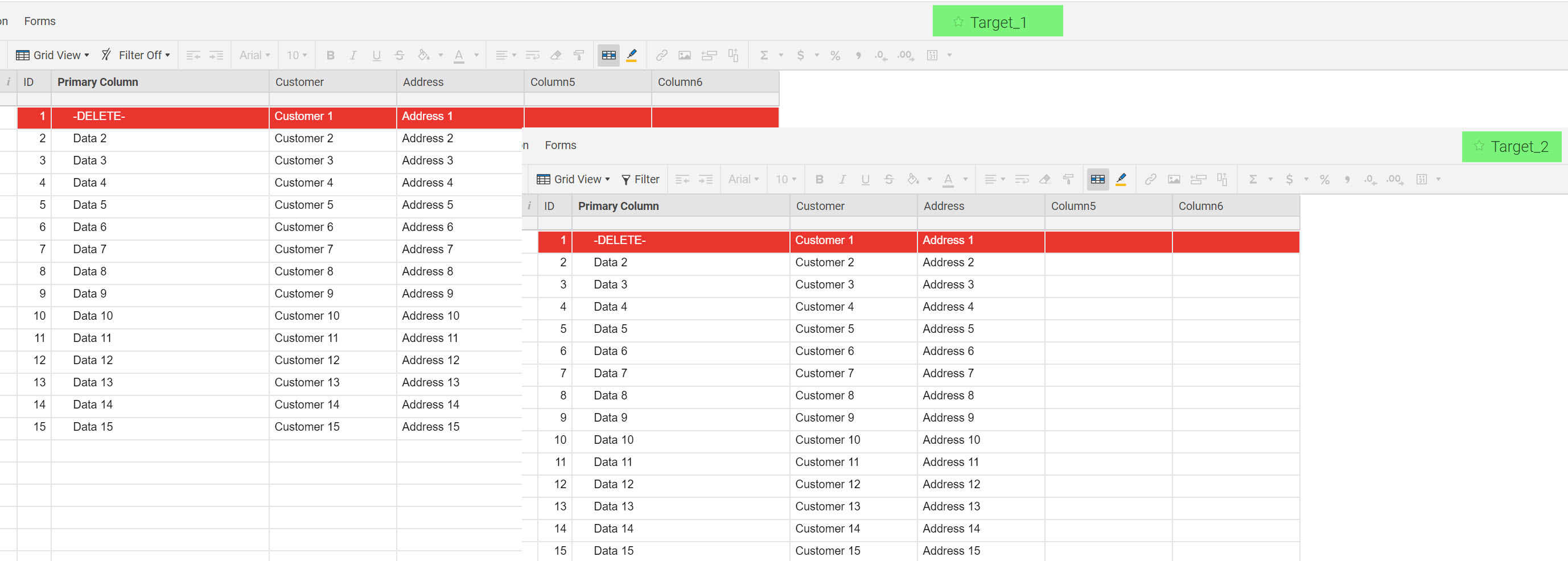Image resolution: width=1568 pixels, height=561 pixels.
Task: Click insert hyperlink icon in Target_1 toolbar
Action: click(662, 55)
